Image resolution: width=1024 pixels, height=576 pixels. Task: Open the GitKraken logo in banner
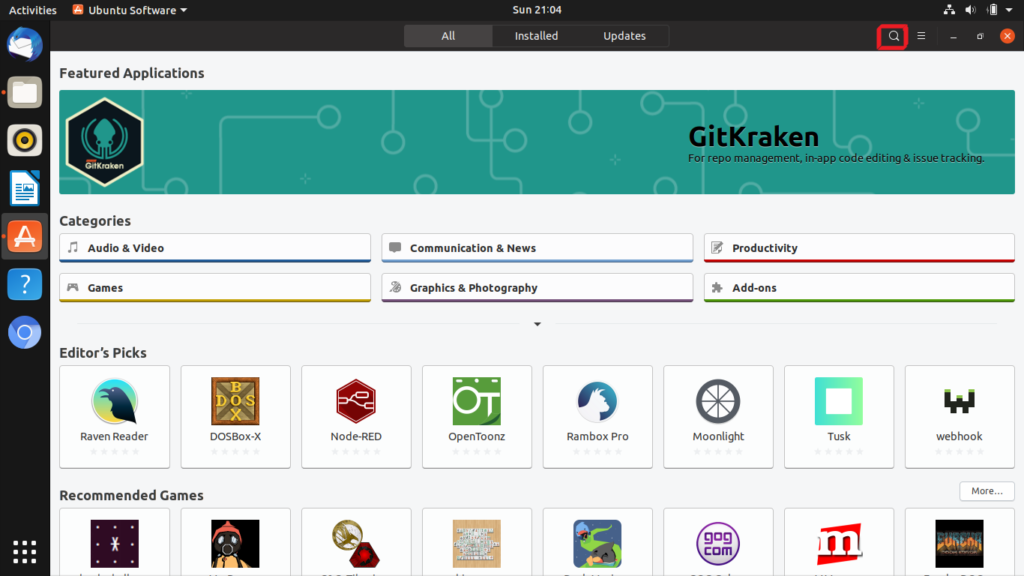click(x=104, y=142)
